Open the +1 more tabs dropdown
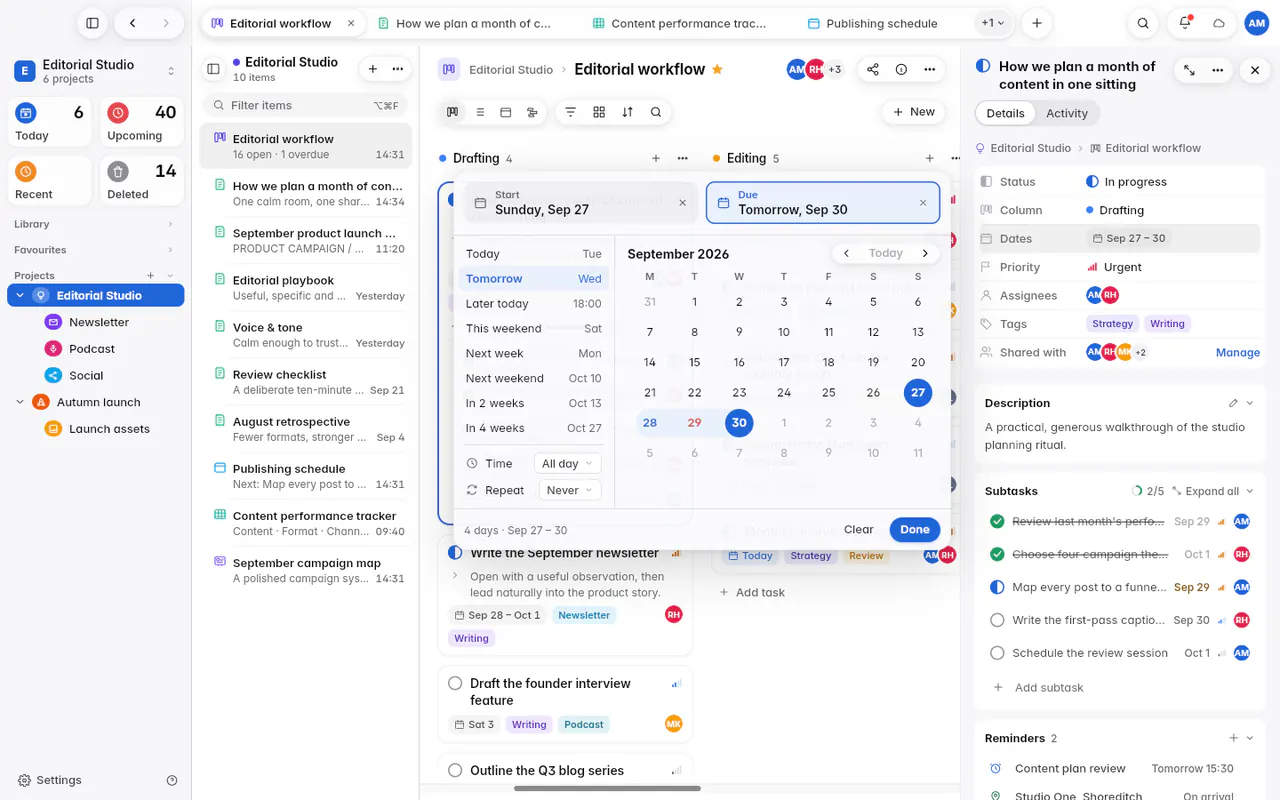This screenshot has height=800, width=1280. (x=993, y=23)
